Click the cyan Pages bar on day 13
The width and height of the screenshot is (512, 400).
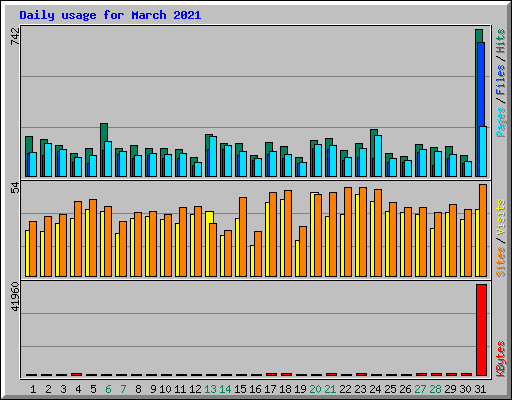(213, 156)
